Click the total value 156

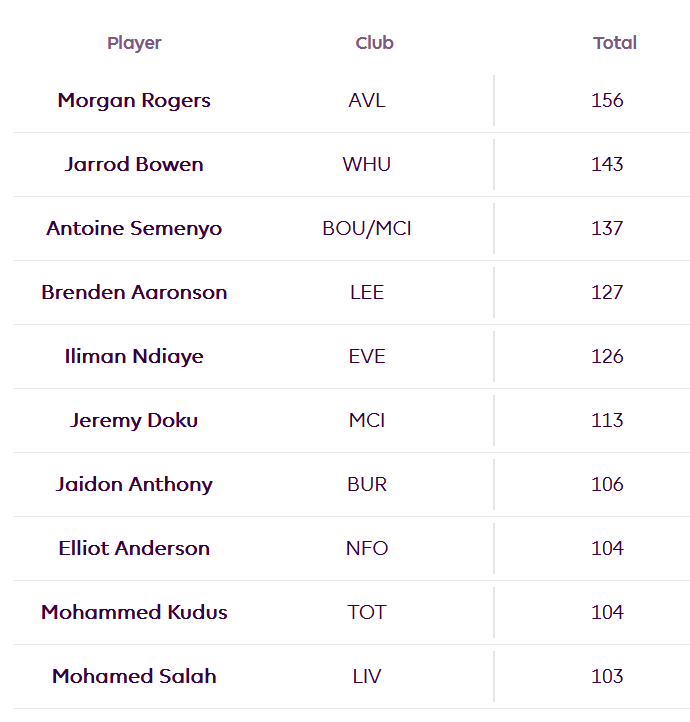click(607, 100)
